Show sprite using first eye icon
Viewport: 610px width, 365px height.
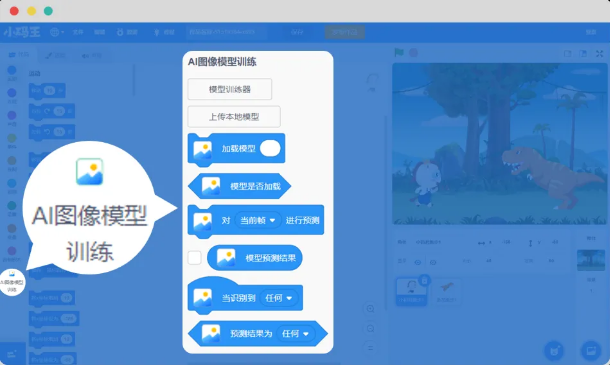click(418, 262)
